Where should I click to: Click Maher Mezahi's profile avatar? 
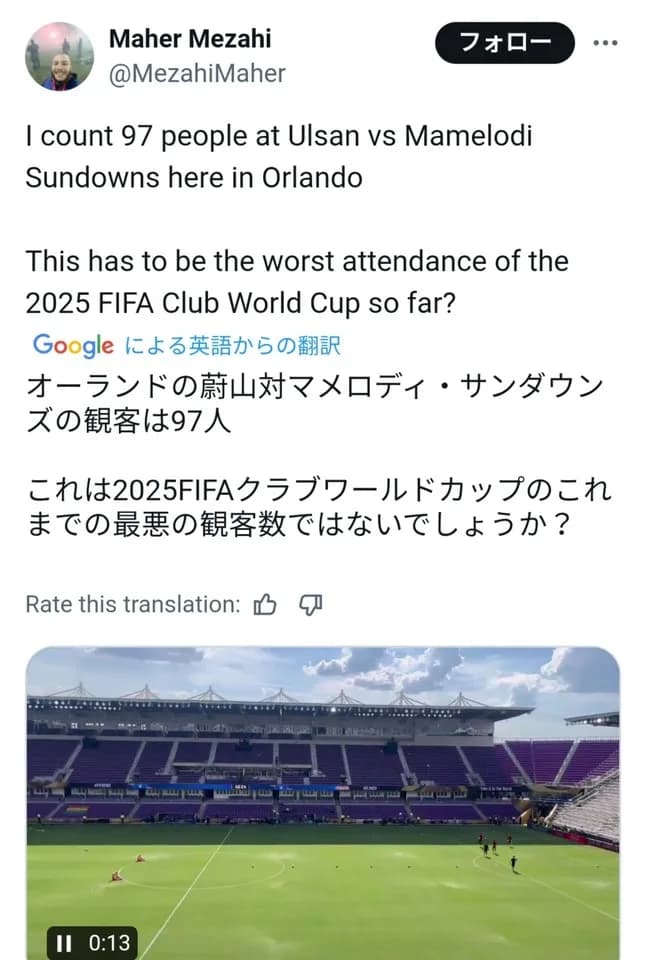57,57
